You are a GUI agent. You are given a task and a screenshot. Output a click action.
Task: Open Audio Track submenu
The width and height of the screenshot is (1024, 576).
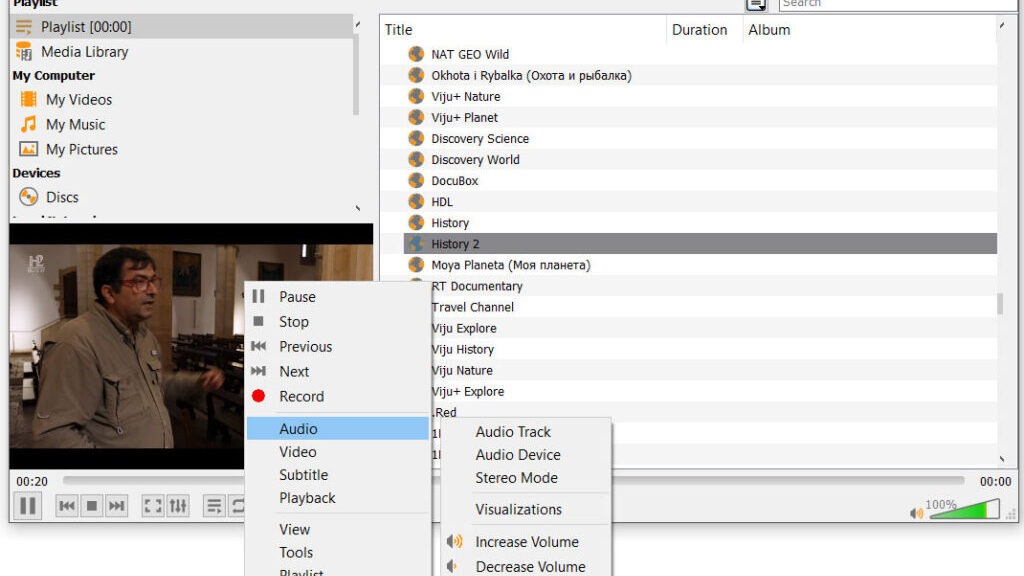[x=526, y=432]
